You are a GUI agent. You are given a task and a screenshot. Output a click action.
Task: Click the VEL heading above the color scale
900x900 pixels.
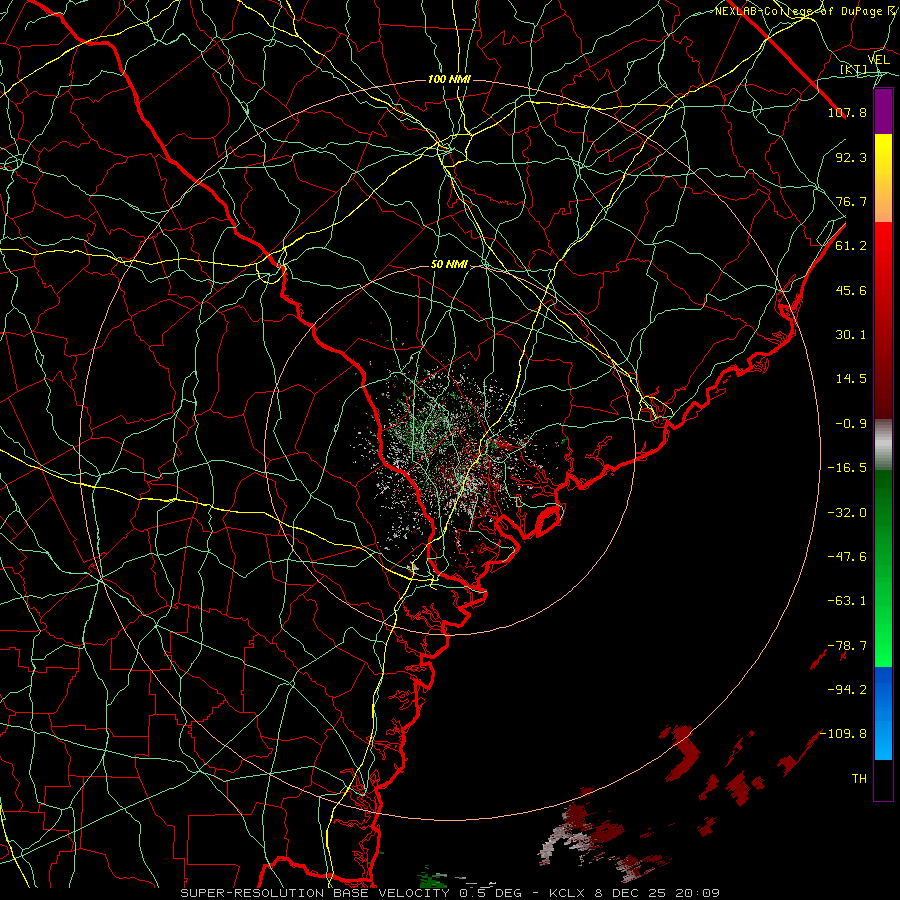pos(878,60)
